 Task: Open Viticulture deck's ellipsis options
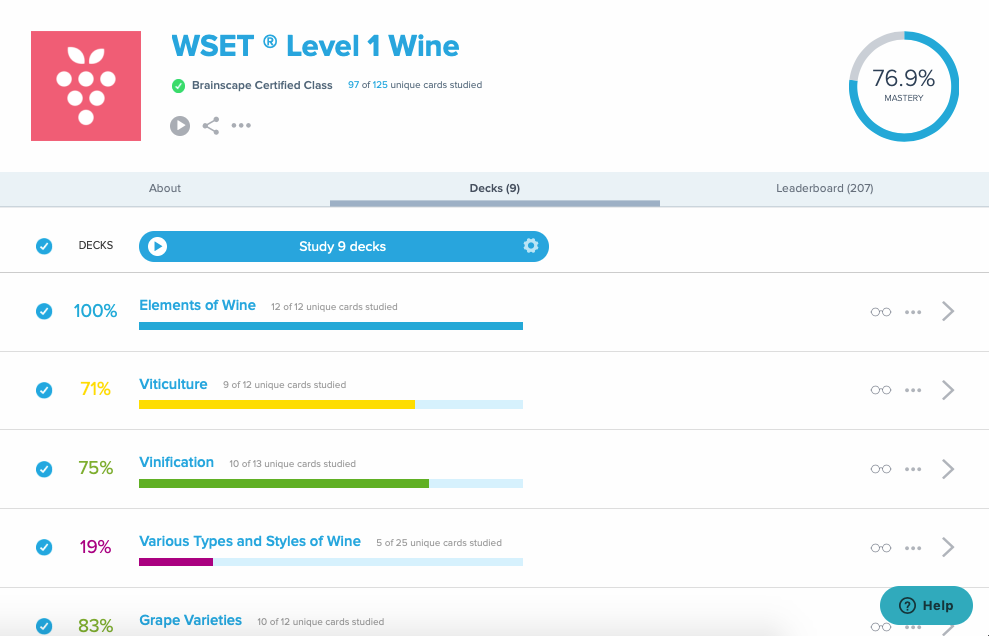[913, 390]
